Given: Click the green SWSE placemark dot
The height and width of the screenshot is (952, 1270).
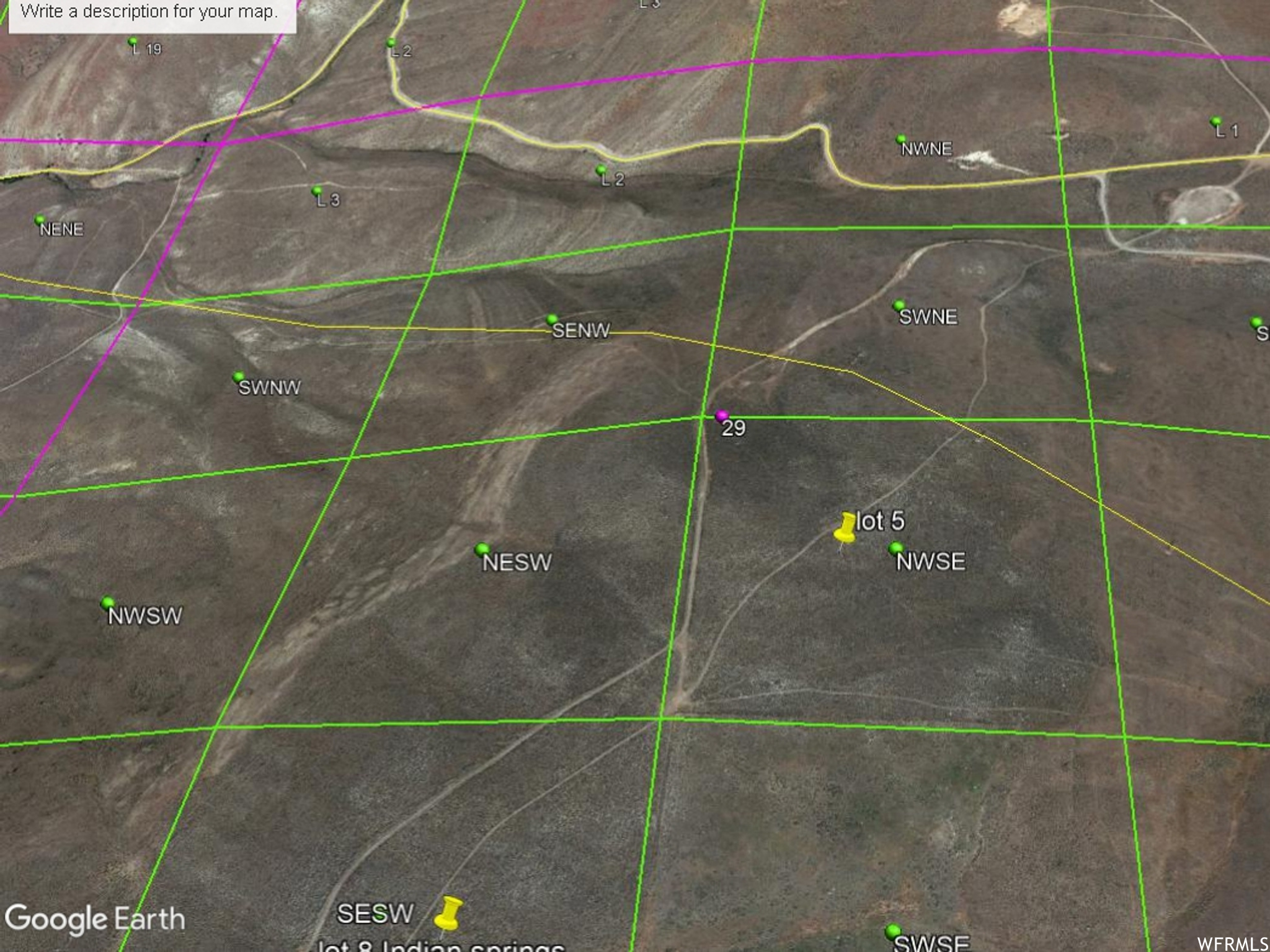Looking at the screenshot, I should (x=893, y=930).
